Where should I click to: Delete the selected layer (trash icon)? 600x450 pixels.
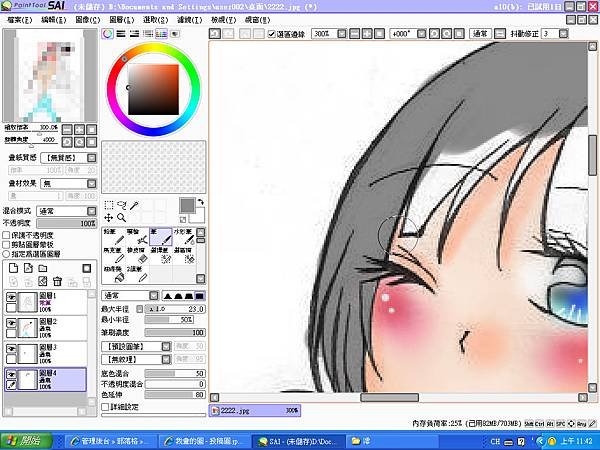click(x=57, y=282)
